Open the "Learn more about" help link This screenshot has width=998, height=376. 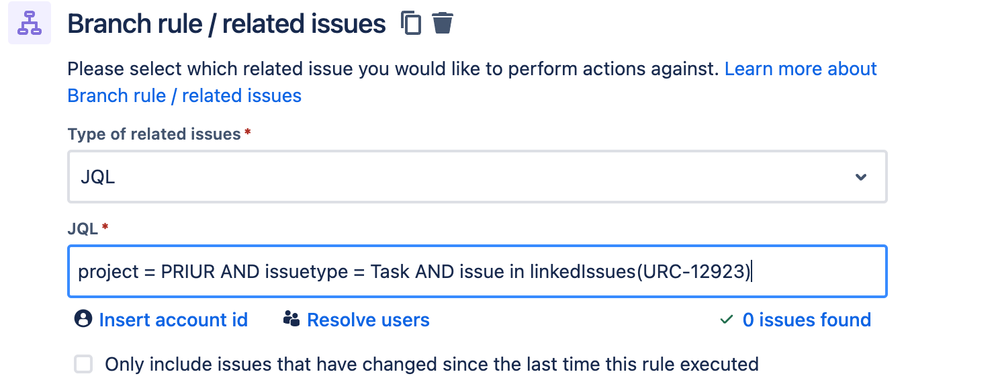pos(801,69)
